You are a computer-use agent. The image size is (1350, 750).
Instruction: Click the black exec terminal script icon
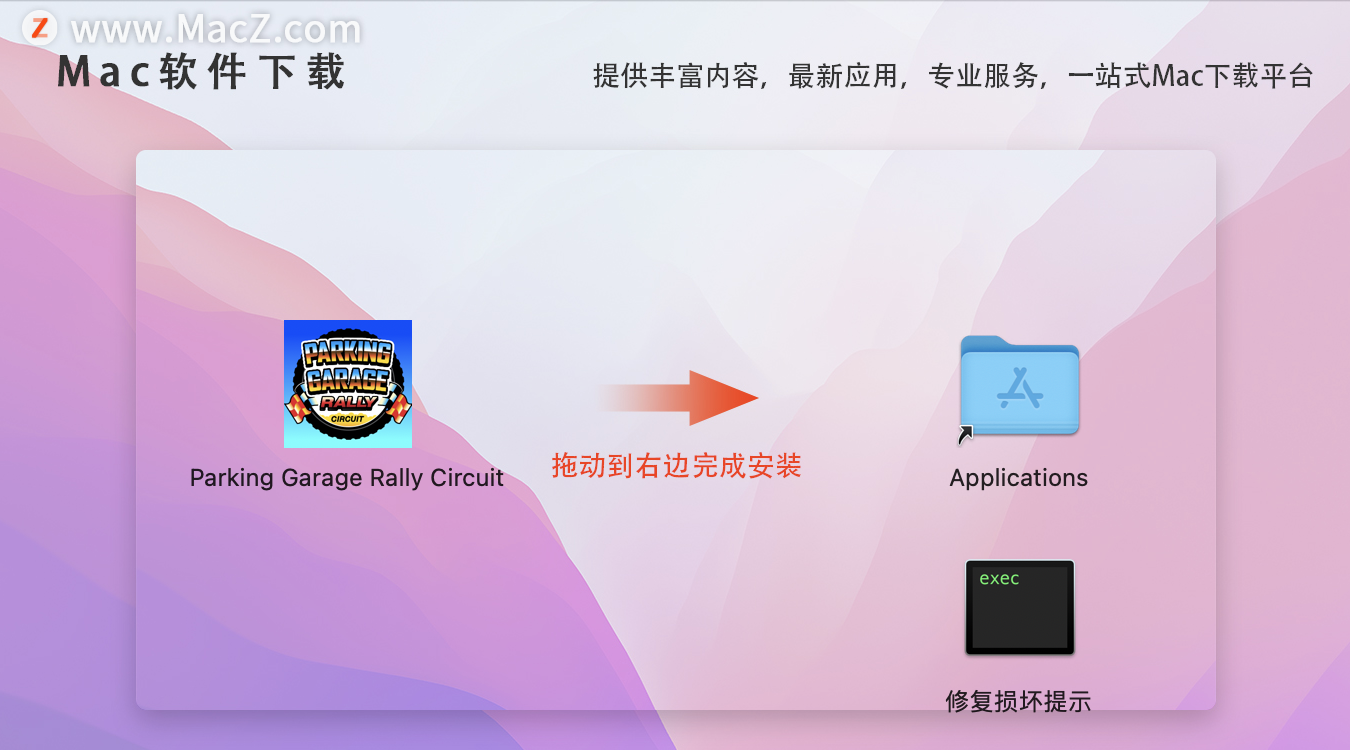pyautogui.click(x=1019, y=608)
